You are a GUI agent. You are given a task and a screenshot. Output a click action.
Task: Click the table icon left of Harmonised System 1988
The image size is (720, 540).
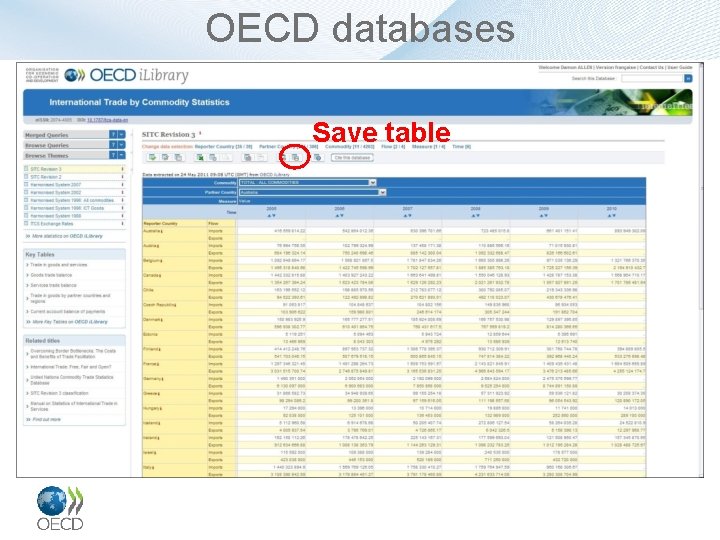click(x=26, y=216)
